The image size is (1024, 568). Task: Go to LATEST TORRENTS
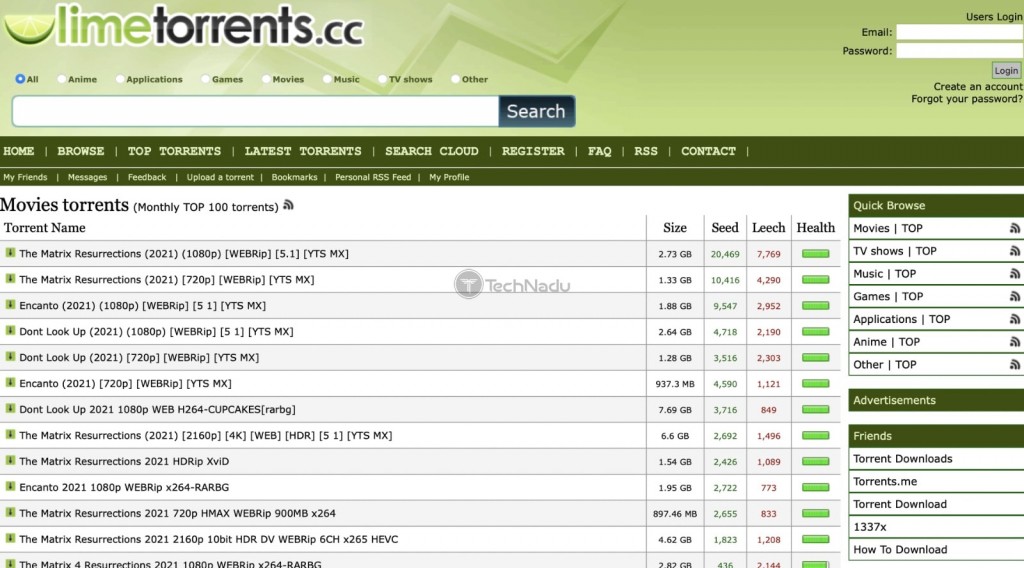coord(303,151)
